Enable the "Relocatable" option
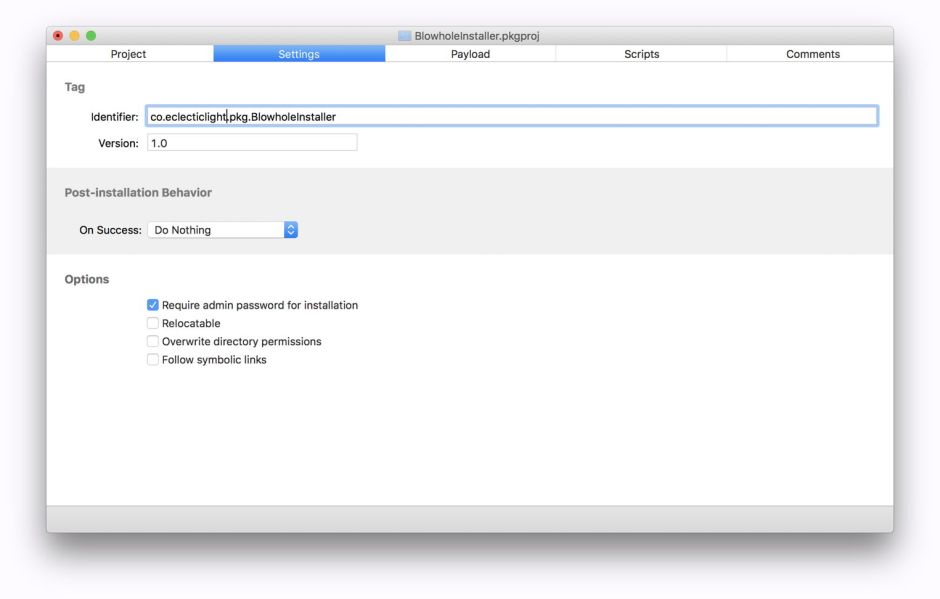The height and width of the screenshot is (599, 940). [153, 323]
